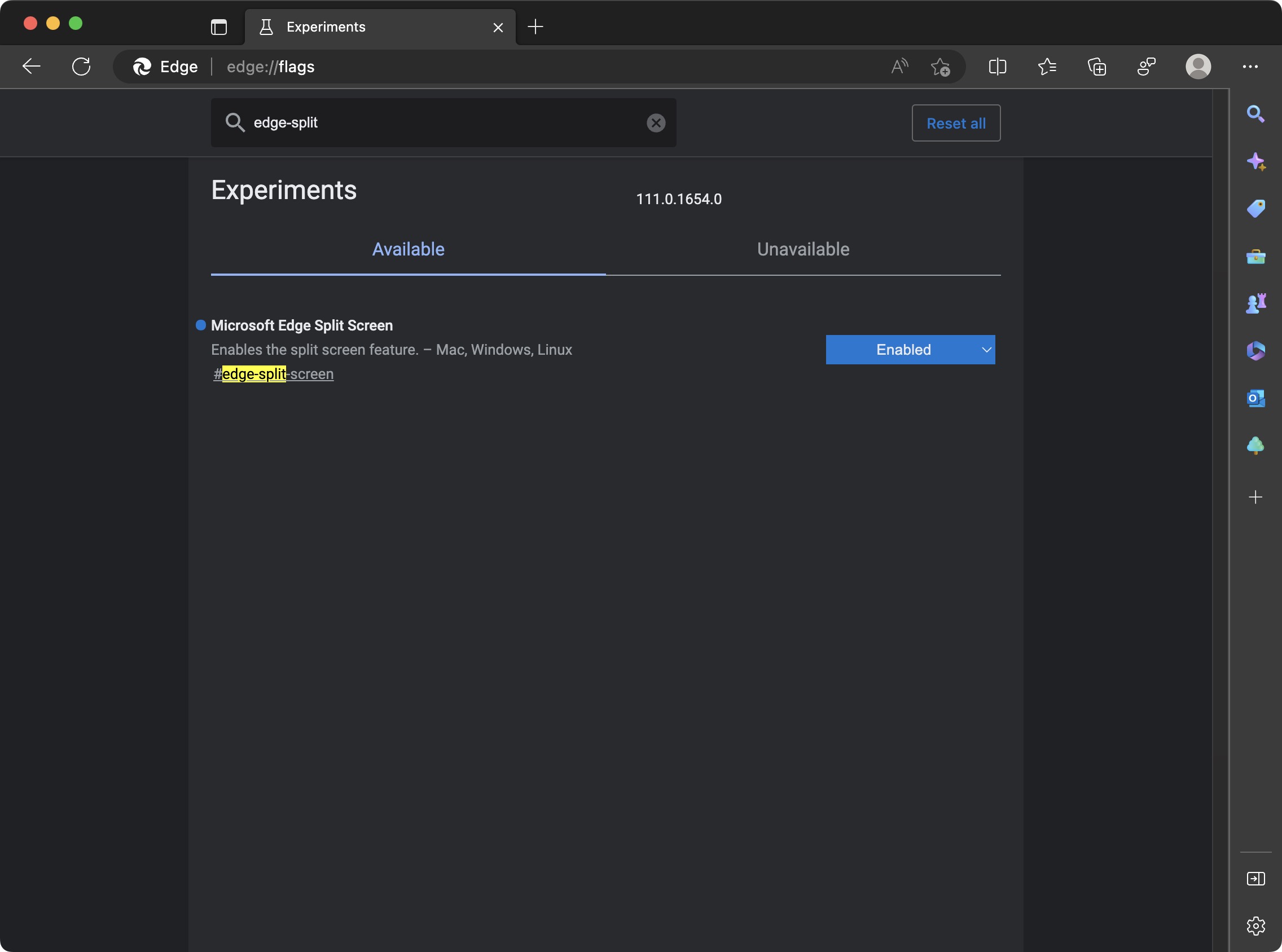The image size is (1282, 952).
Task: Open the Settings and more menu
Action: pos(1250,67)
